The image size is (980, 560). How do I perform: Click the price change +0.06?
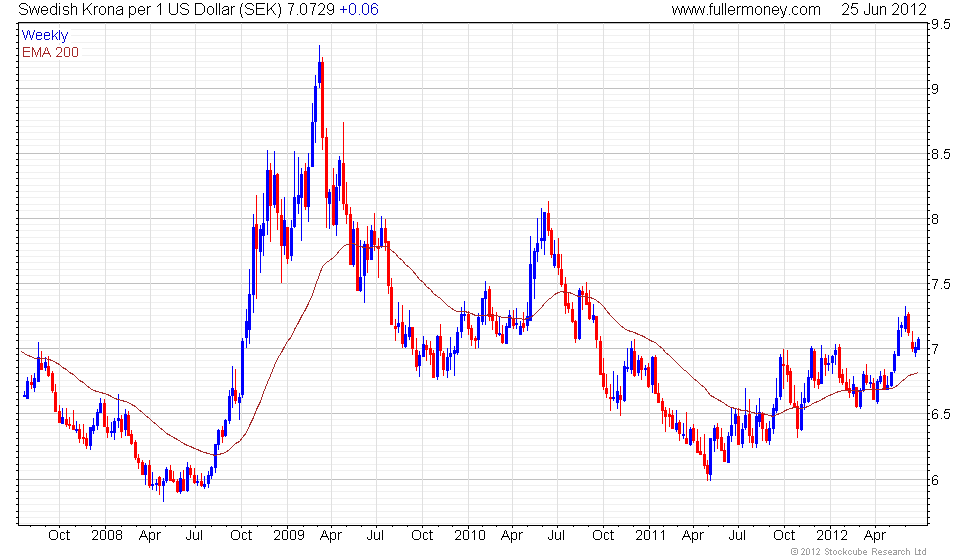coord(359,9)
